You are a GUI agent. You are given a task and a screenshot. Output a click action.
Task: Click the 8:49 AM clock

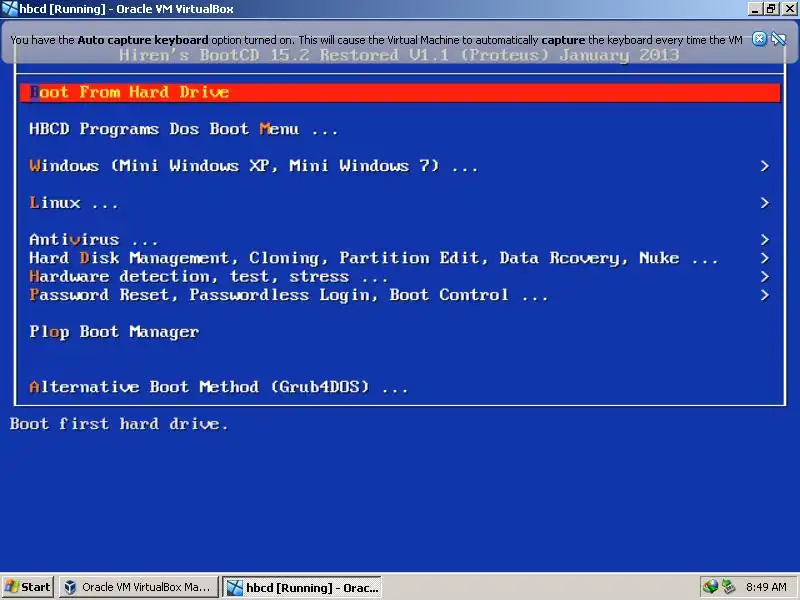[x=766, y=587]
